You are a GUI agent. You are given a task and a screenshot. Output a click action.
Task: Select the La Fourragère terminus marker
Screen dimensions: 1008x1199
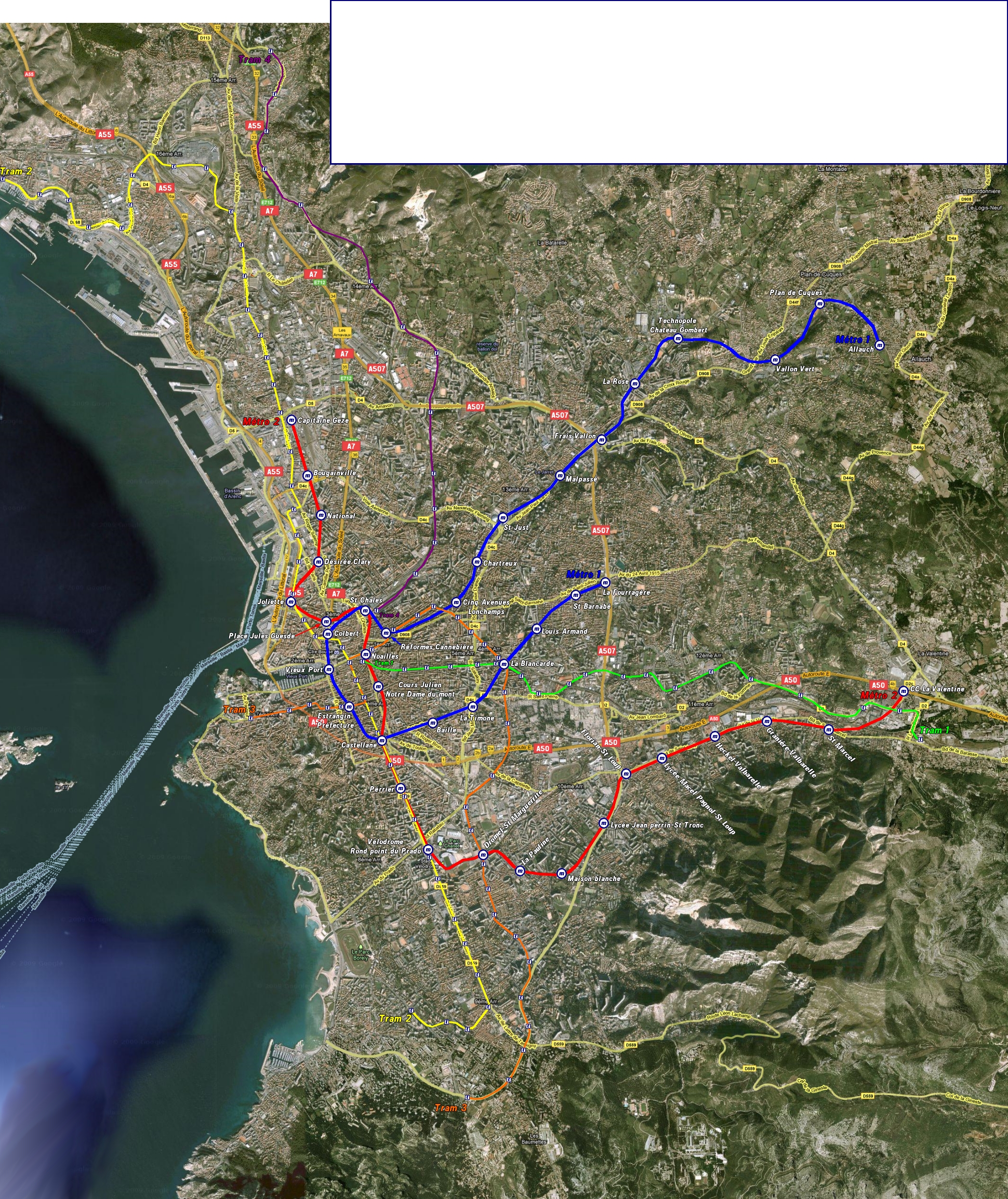coord(606,583)
